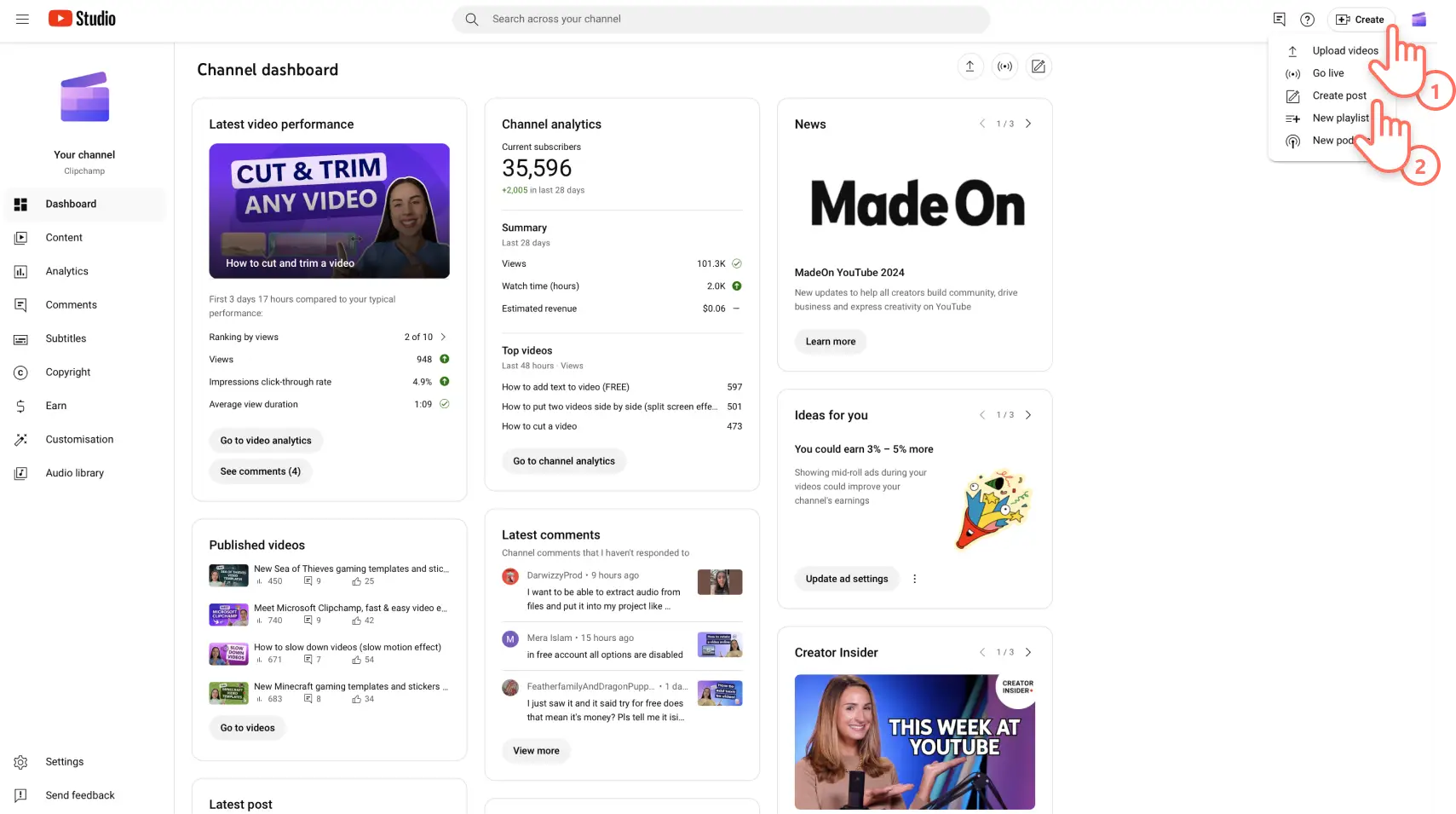Open New Sea of Thieves gaming templates video
The image size is (1456, 814).
pos(330,575)
